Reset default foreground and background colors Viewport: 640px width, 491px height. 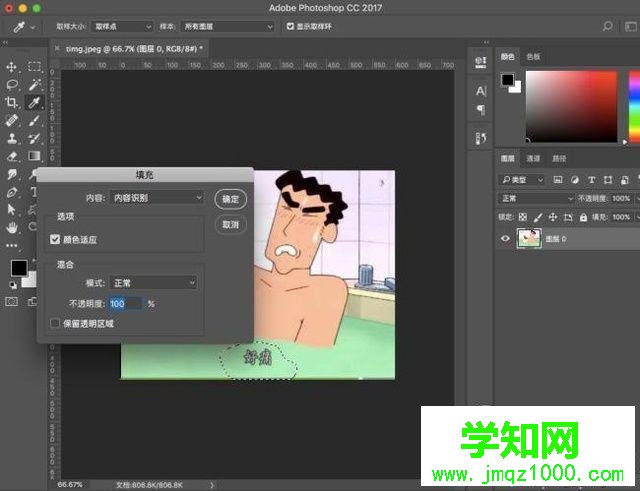13,285
